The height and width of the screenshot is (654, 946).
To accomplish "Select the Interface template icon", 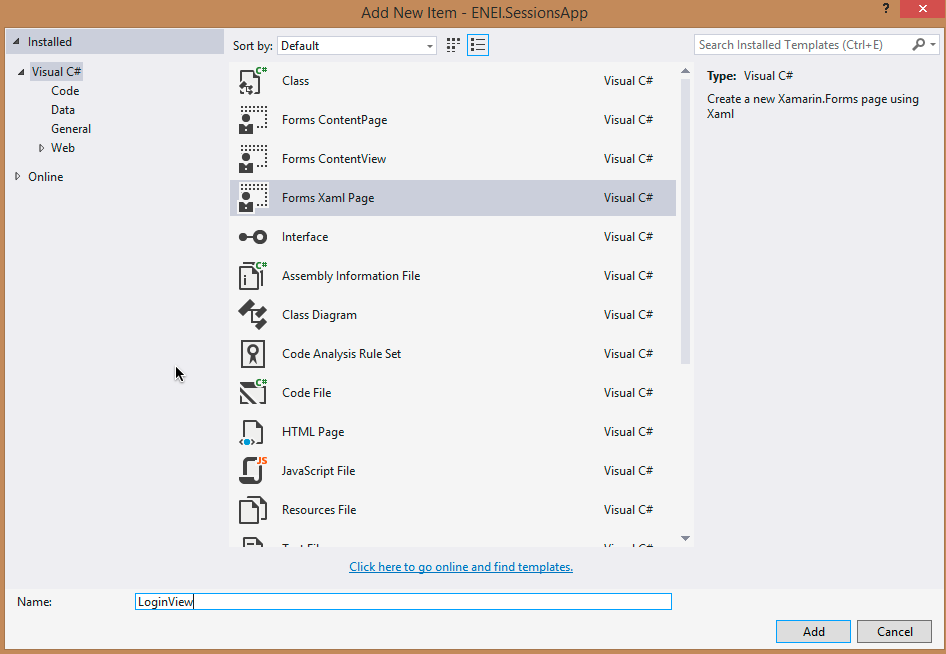I will (253, 237).
